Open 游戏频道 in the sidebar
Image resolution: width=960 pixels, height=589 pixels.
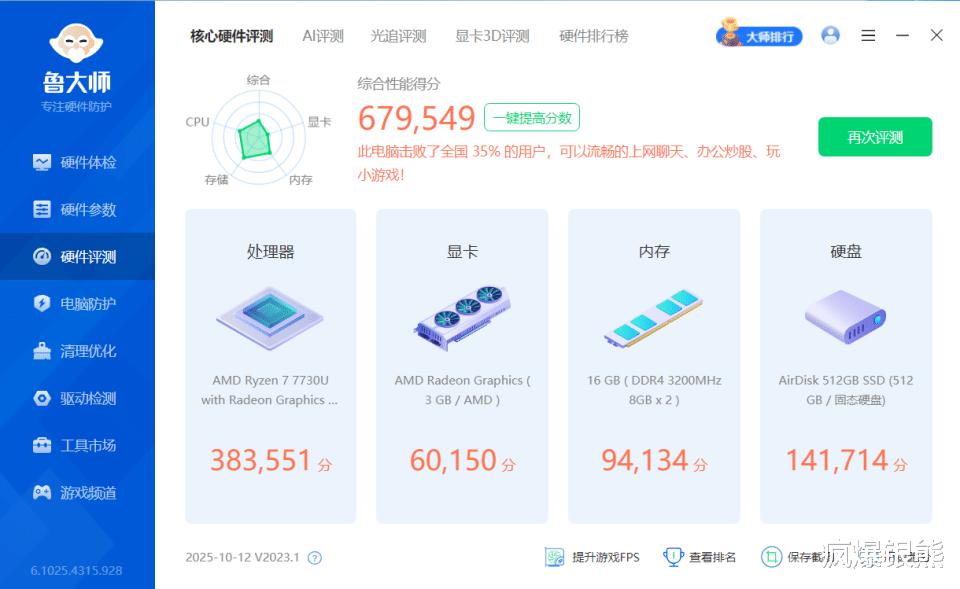pos(77,492)
